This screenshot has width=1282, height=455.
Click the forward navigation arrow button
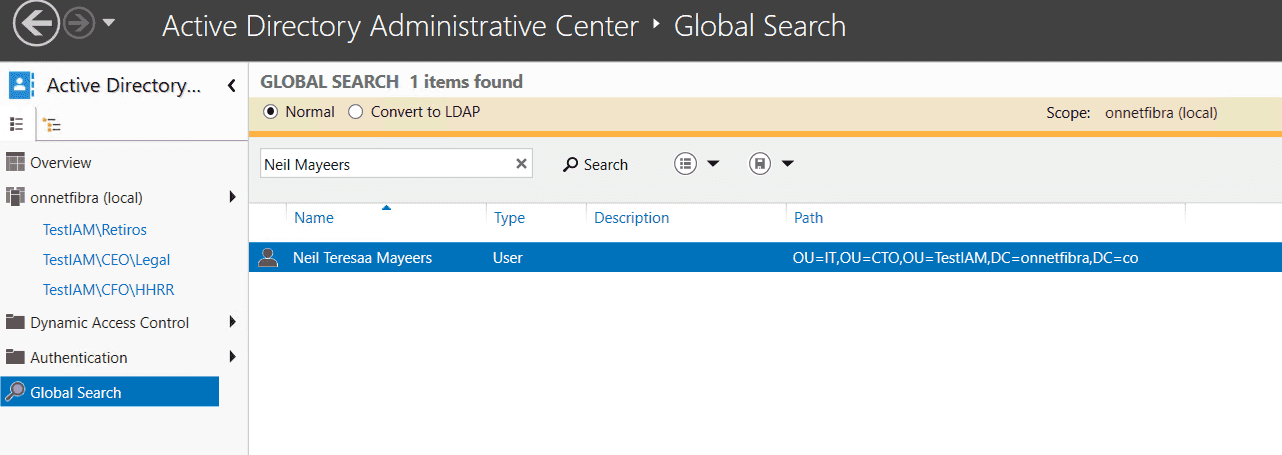(79, 25)
